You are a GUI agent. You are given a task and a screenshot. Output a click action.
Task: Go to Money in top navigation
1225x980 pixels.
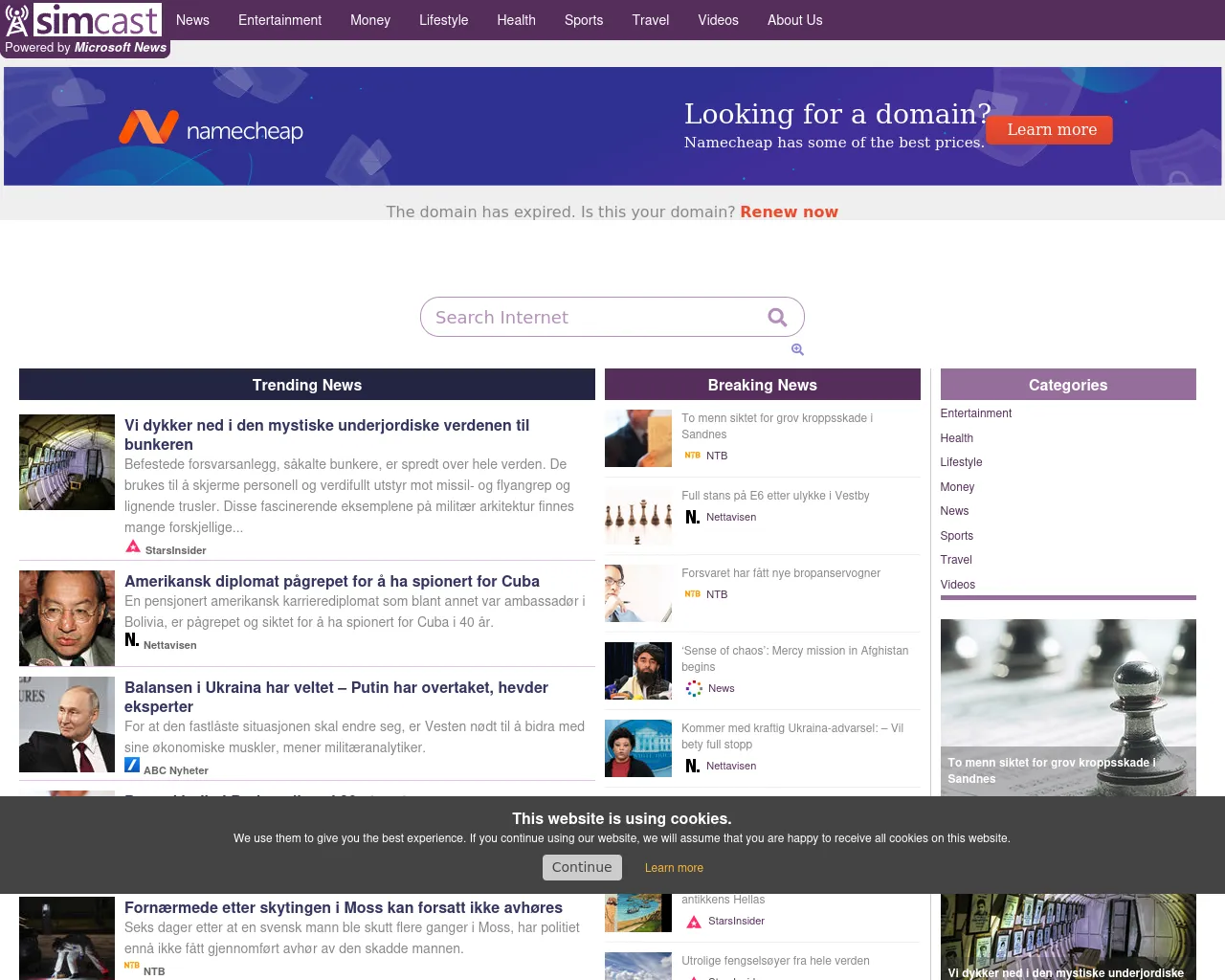pos(370,20)
